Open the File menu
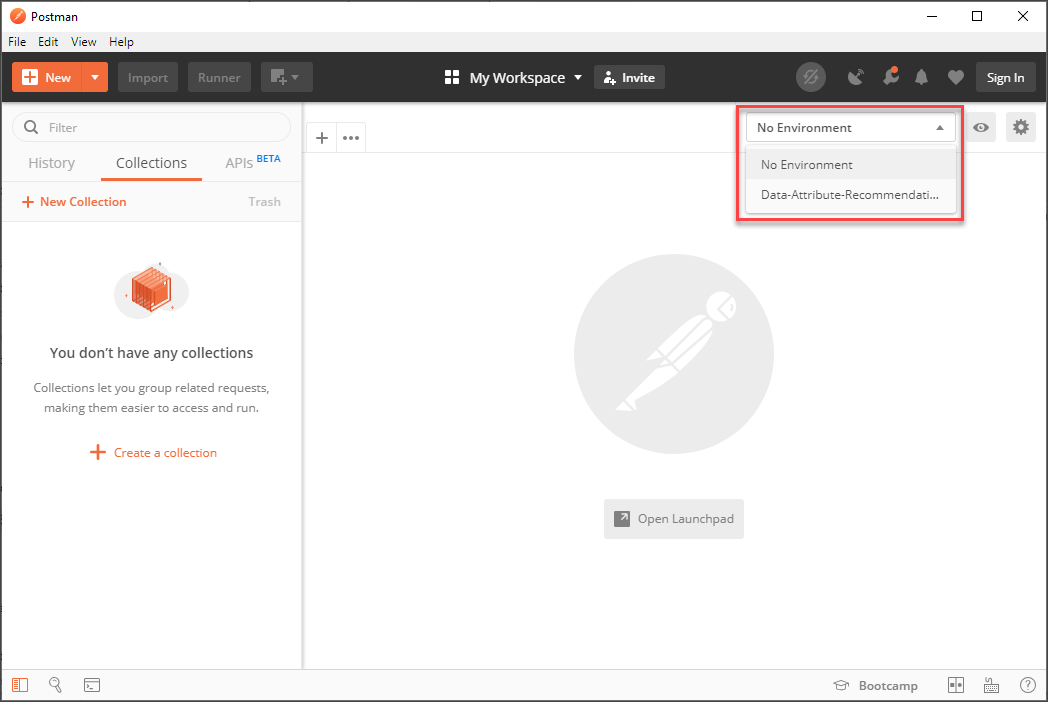This screenshot has height=702, width=1048. (x=17, y=41)
